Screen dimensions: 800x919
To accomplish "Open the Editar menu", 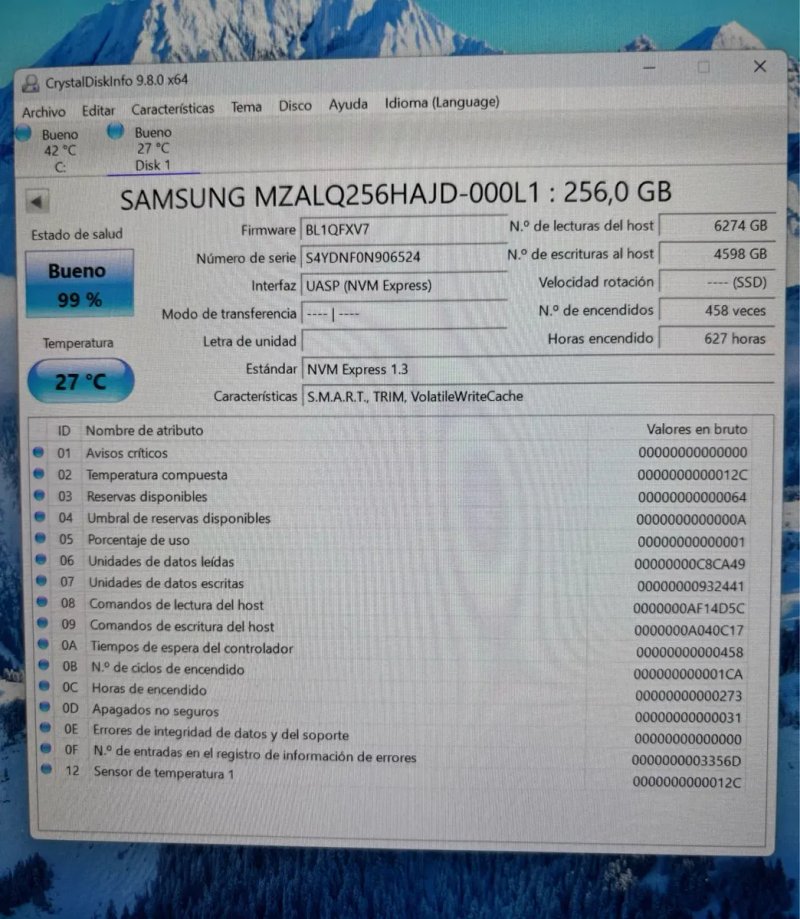I will pos(98,110).
